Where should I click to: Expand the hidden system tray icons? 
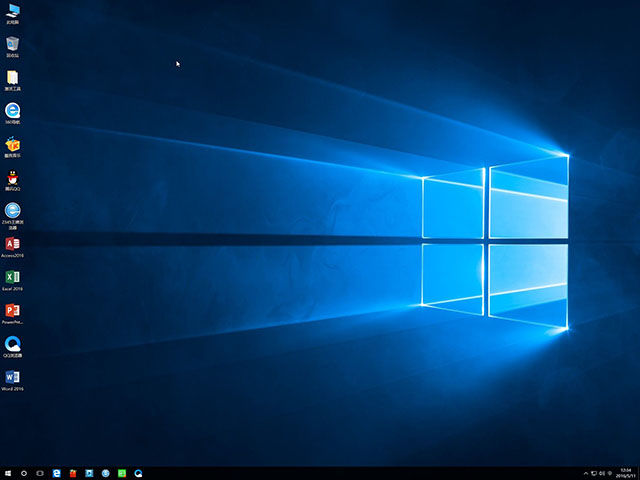pyautogui.click(x=585, y=472)
